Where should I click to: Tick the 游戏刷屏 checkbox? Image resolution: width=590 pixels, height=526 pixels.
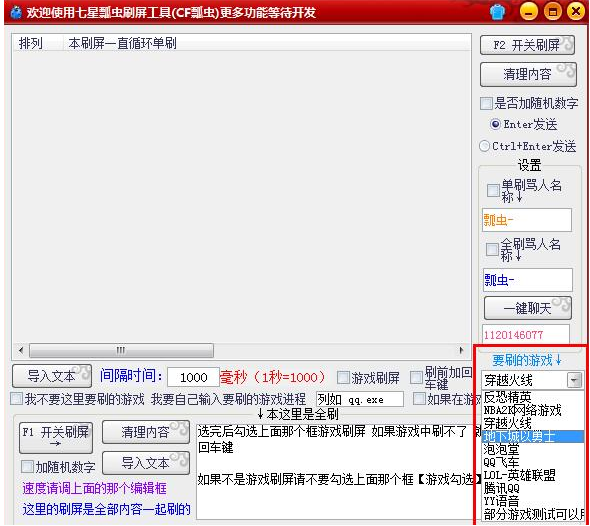343,377
